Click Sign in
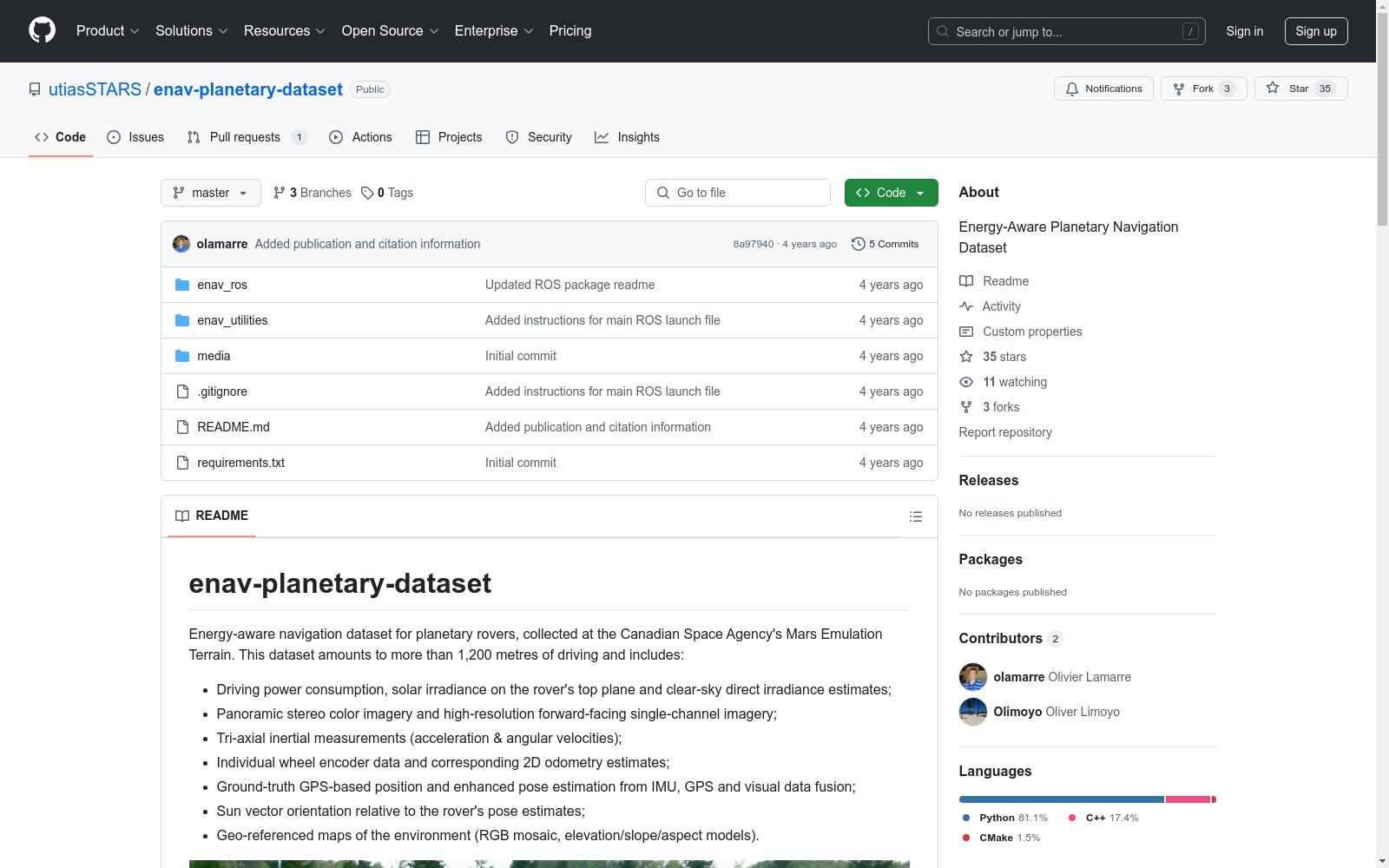 pos(1245,31)
